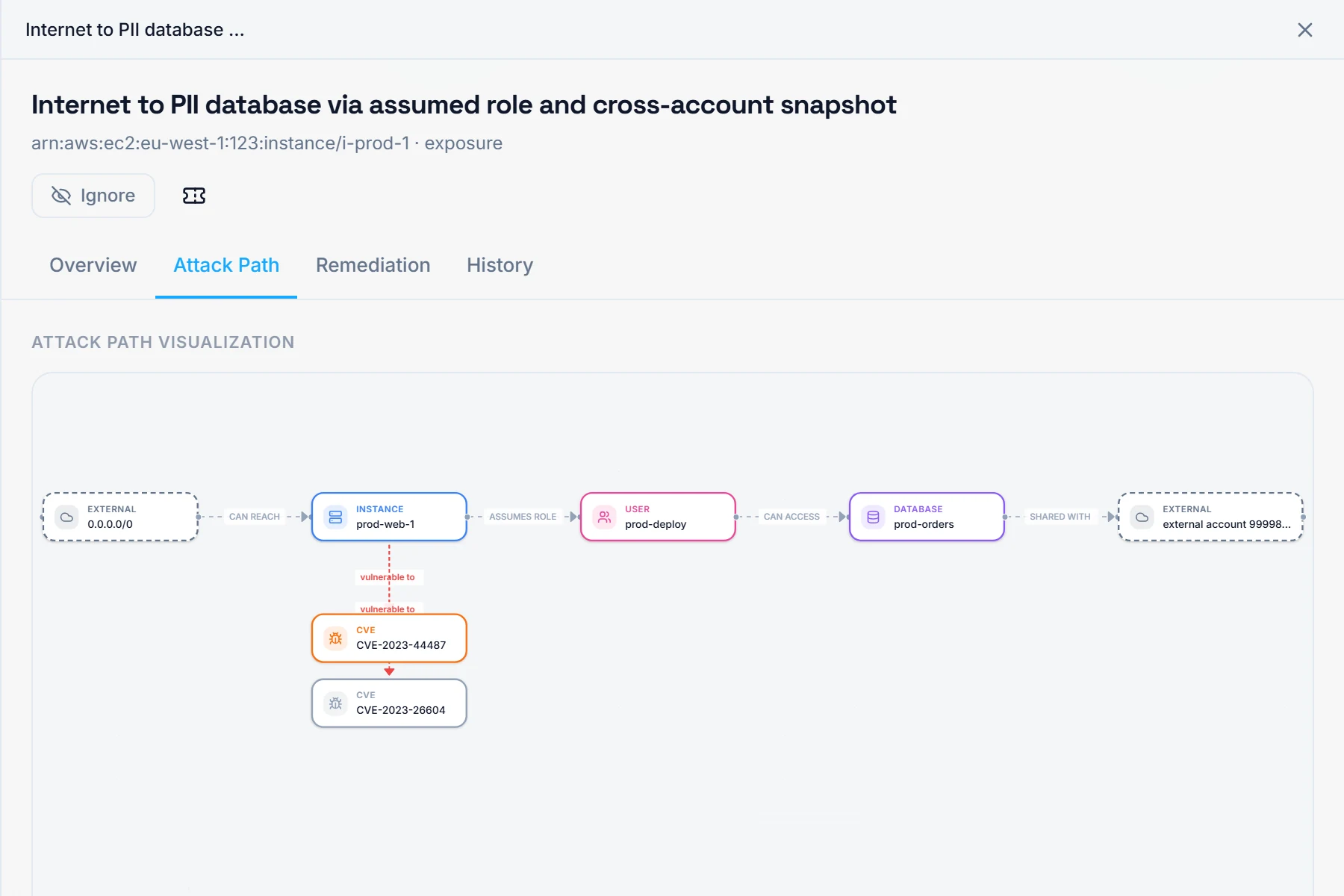This screenshot has width=1344, height=896.
Task: Click the user icon in the prod-deploy node
Action: click(x=605, y=517)
